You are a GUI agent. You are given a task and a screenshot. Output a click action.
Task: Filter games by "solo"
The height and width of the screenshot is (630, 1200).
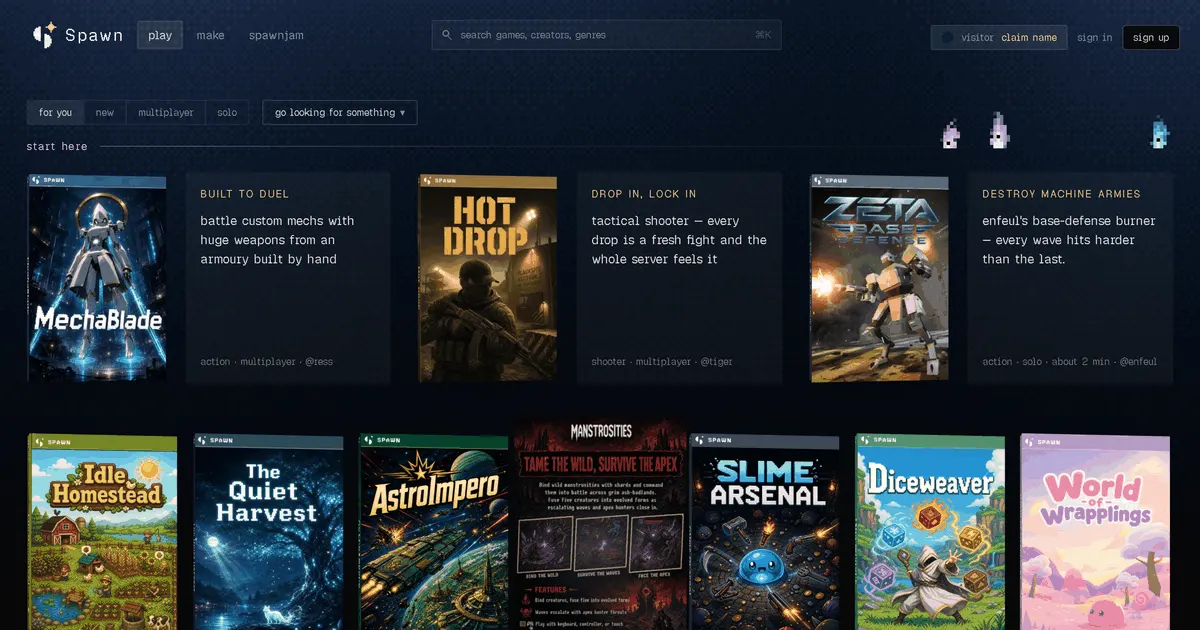coord(228,113)
